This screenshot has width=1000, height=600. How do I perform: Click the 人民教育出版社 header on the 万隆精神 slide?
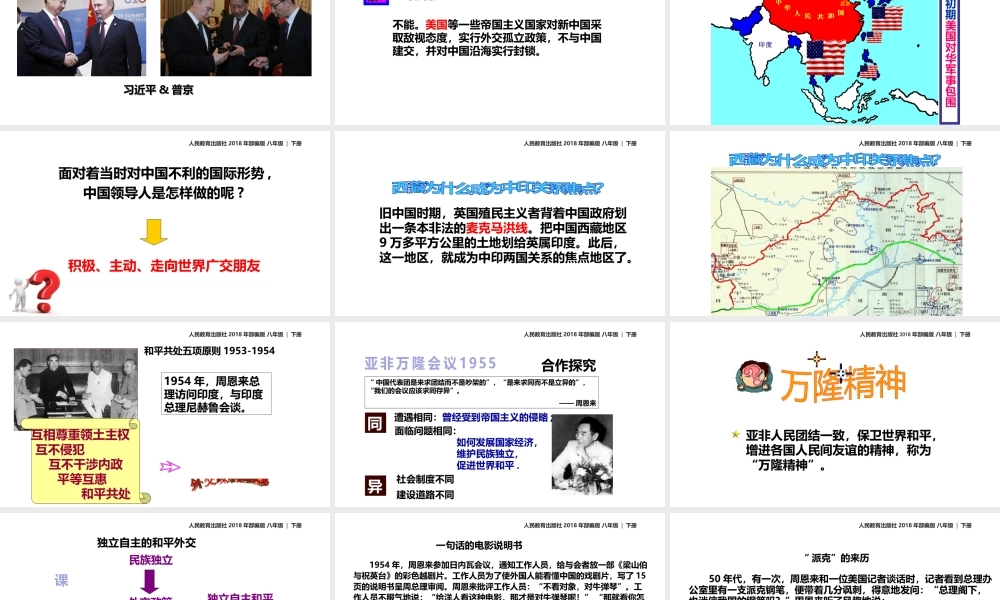pos(915,334)
